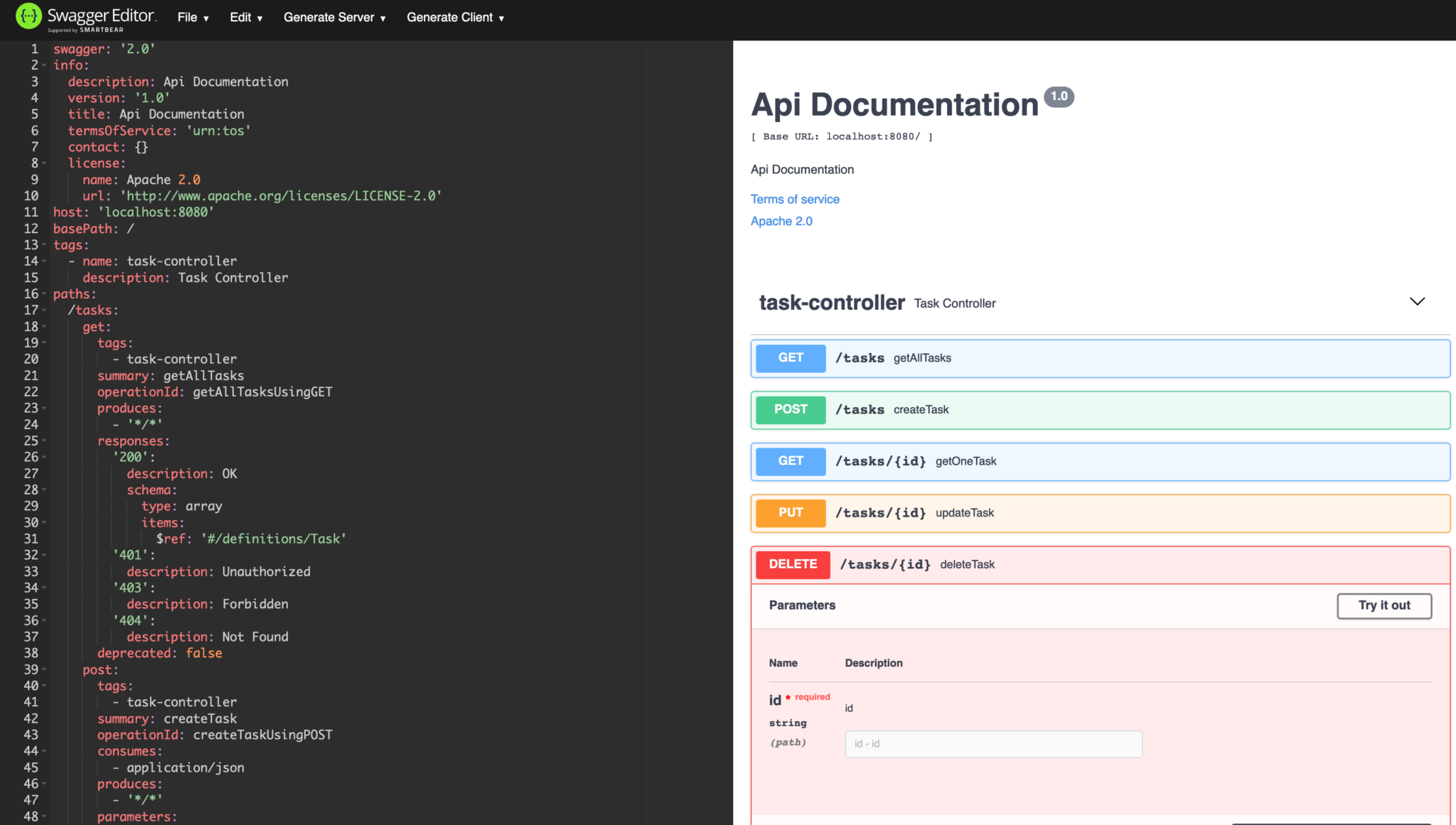This screenshot has height=825, width=1456.
Task: Click the Try it out button
Action: click(x=1384, y=605)
